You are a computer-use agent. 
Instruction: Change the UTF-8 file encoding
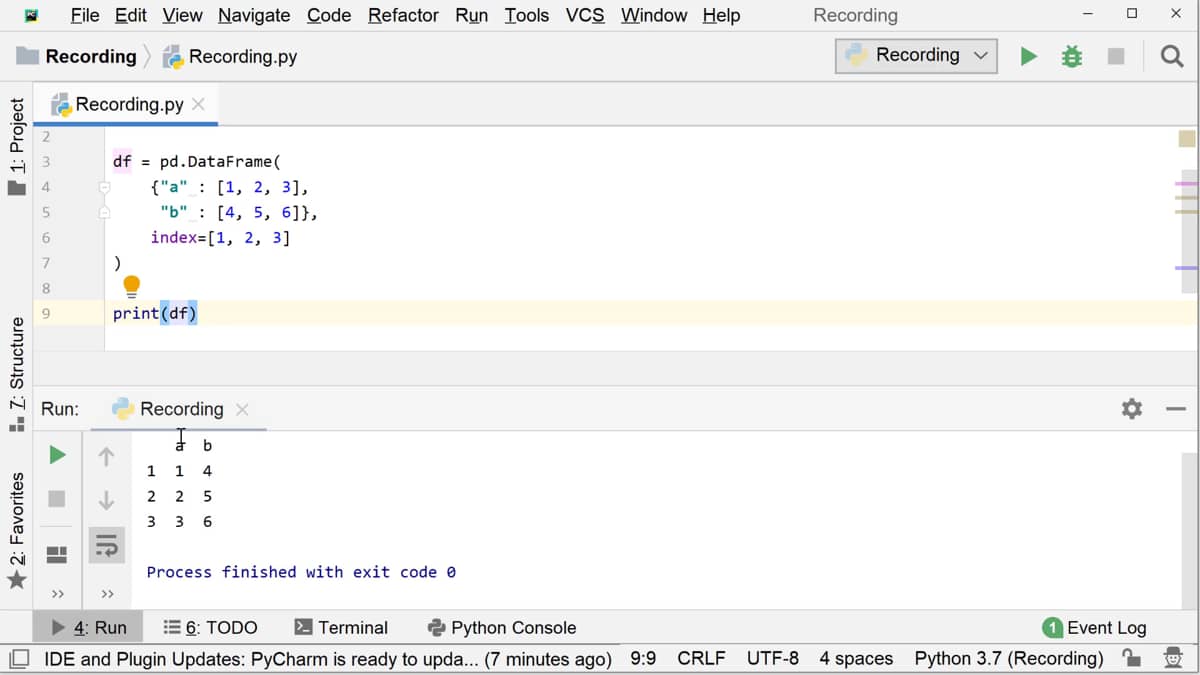(x=773, y=658)
